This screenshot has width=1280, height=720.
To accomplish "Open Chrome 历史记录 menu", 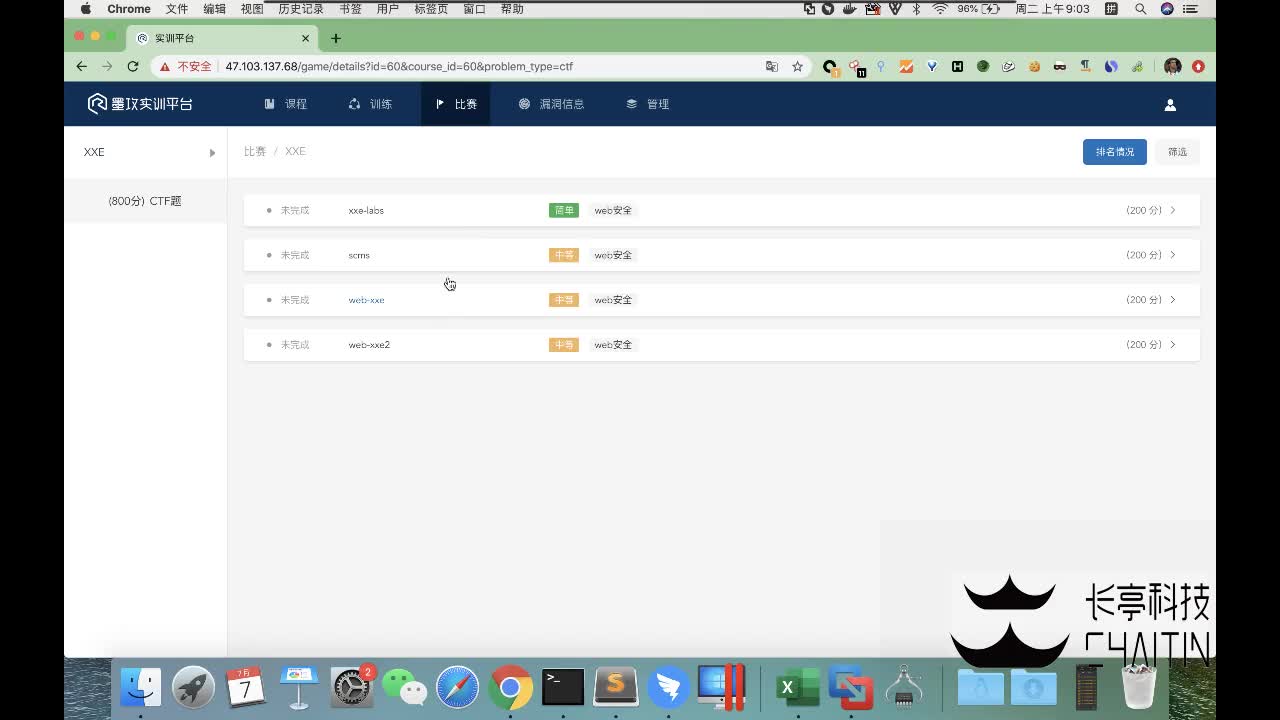I will [x=301, y=9].
